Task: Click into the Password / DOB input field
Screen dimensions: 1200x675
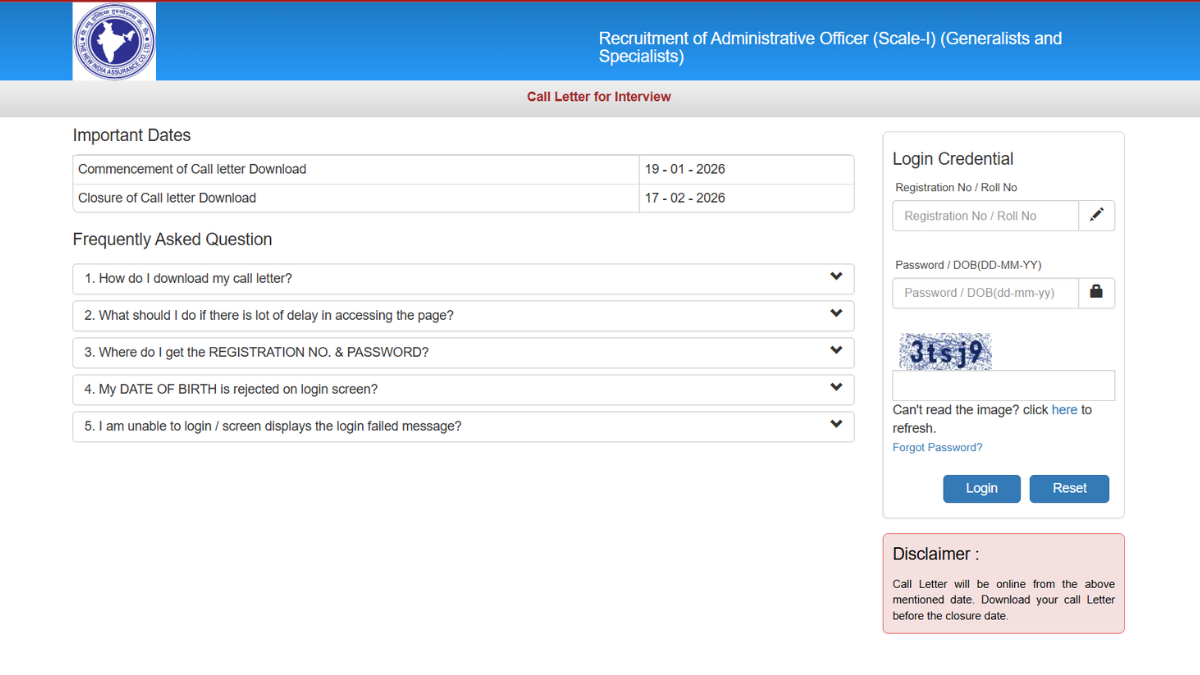Action: click(985, 293)
